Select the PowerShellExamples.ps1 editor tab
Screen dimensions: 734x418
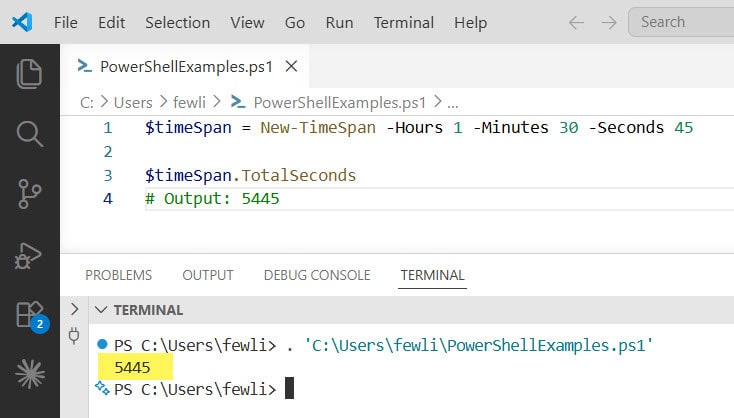point(186,66)
